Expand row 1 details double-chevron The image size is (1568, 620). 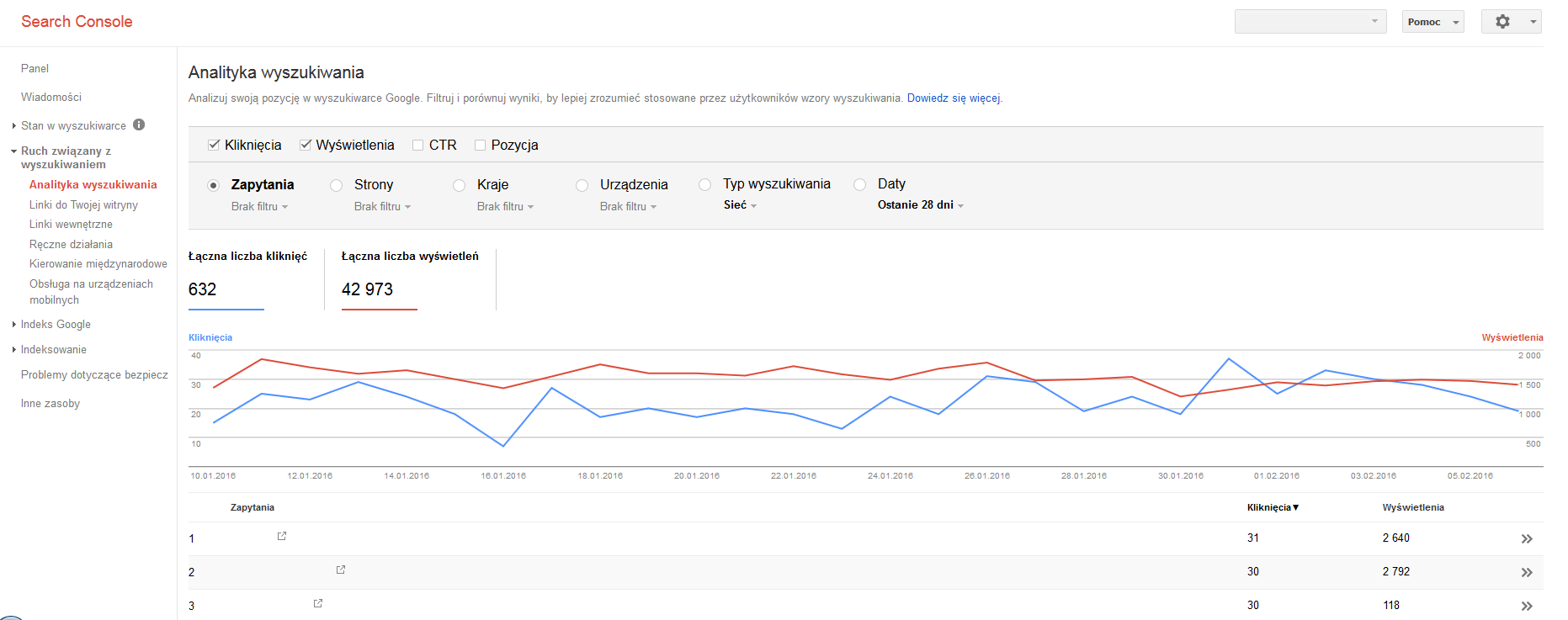(x=1527, y=538)
